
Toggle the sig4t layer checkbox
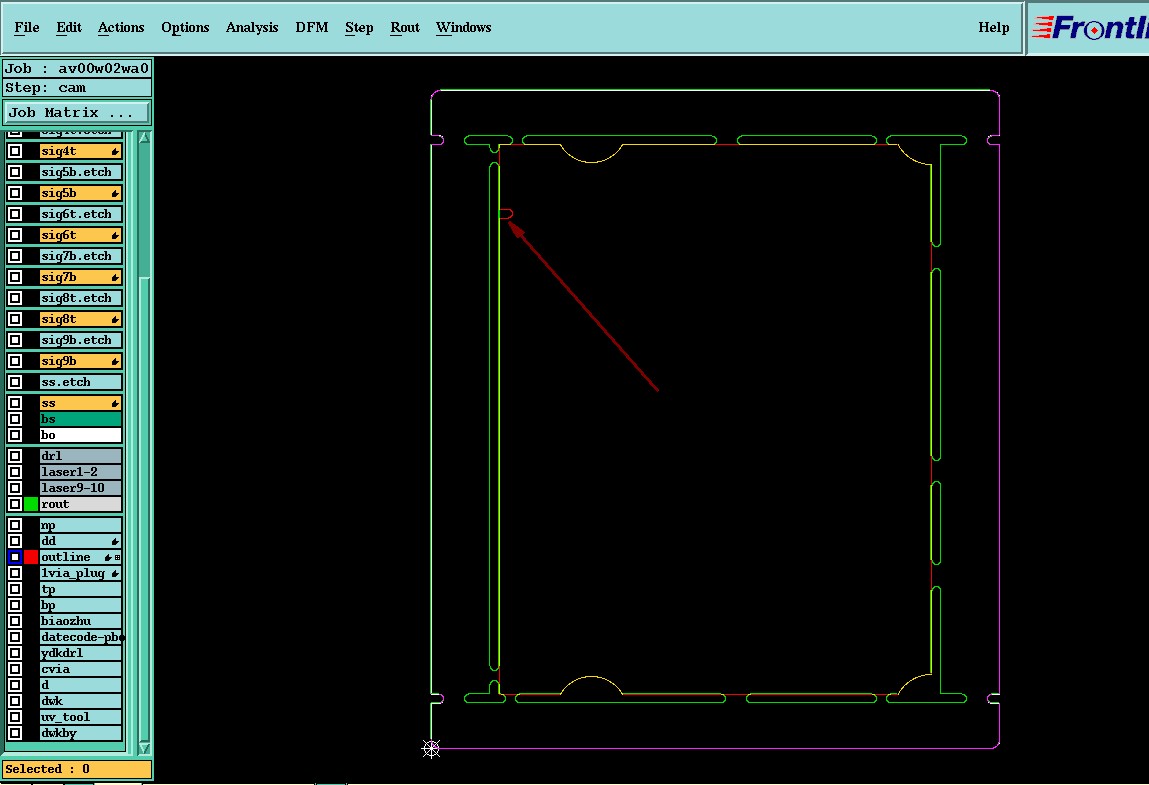point(15,151)
